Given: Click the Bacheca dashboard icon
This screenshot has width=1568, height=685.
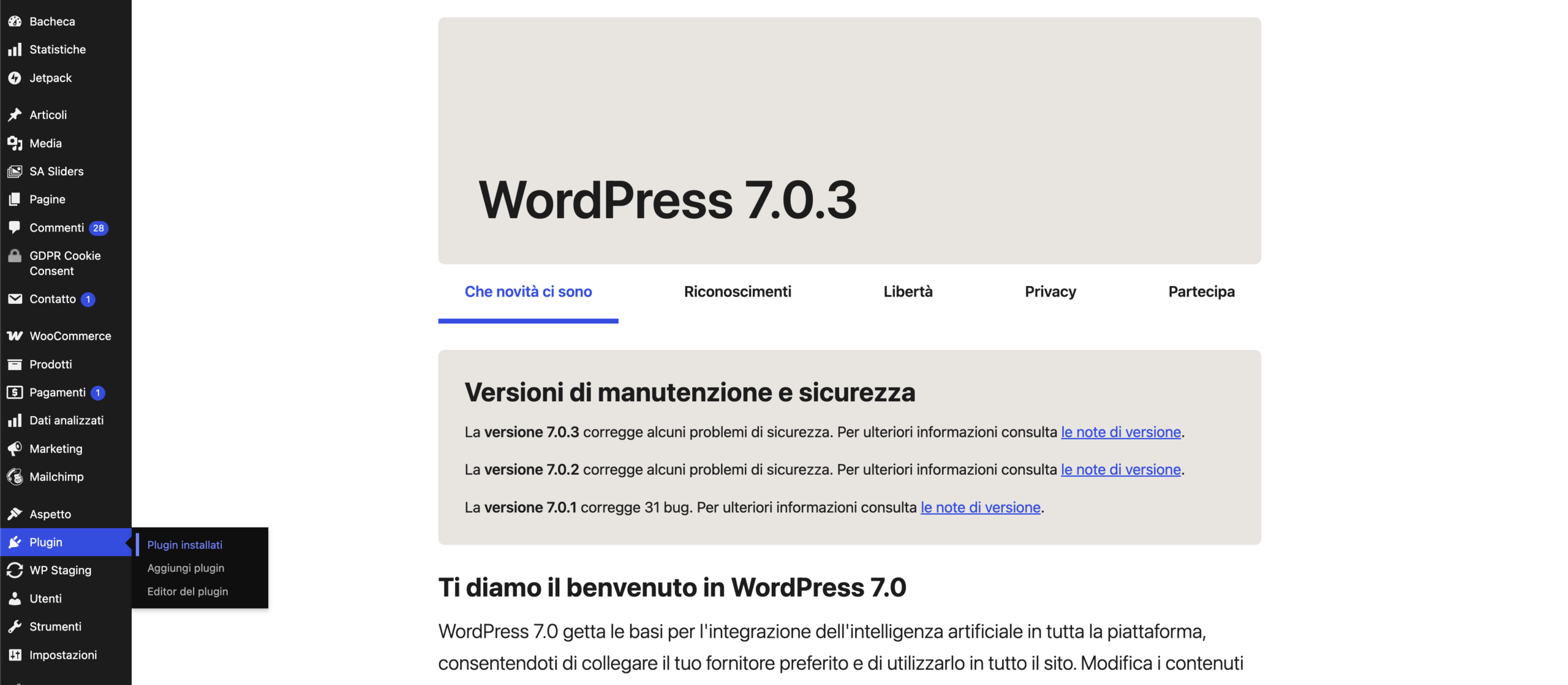Looking at the screenshot, I should pyautogui.click(x=15, y=21).
